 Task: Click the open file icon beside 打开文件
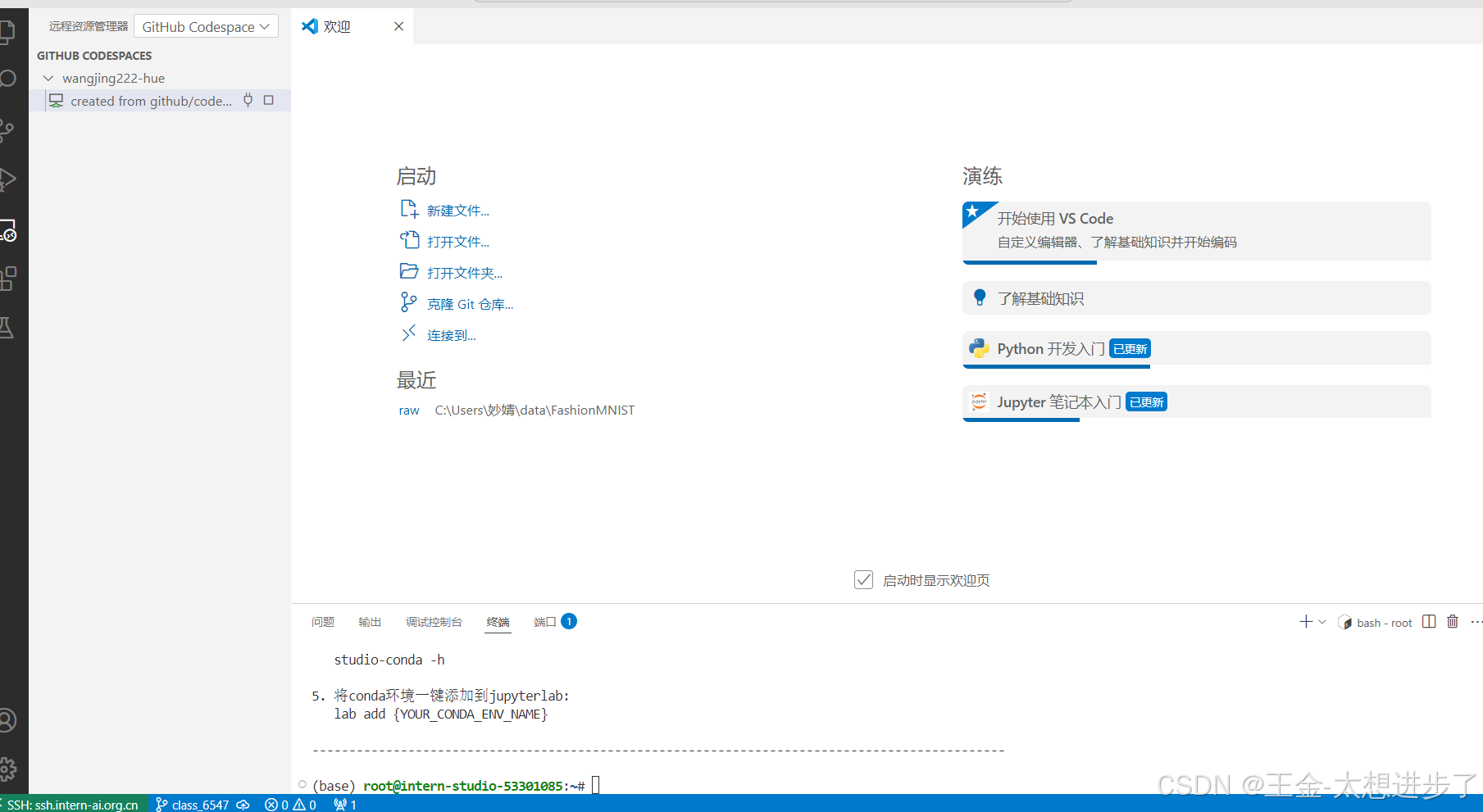(409, 240)
